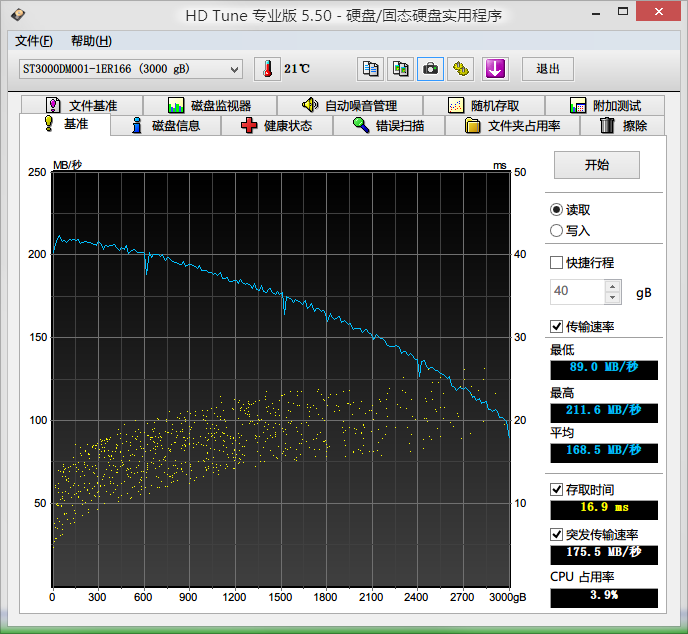The width and height of the screenshot is (688, 634).
Task: Enable the 快捷行程 checkbox
Action: [557, 263]
